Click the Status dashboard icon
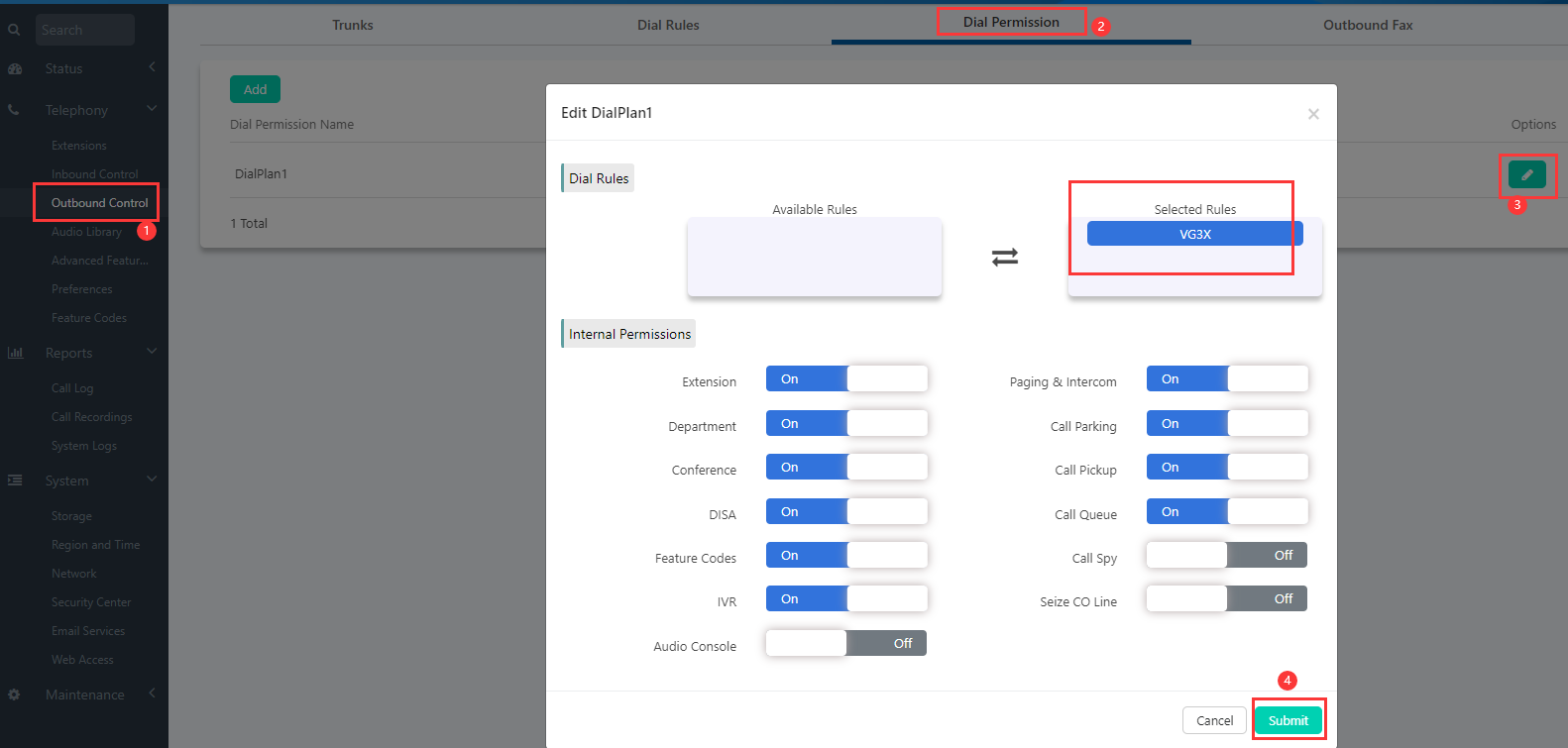Viewport: 1568px width, 748px height. [x=15, y=68]
